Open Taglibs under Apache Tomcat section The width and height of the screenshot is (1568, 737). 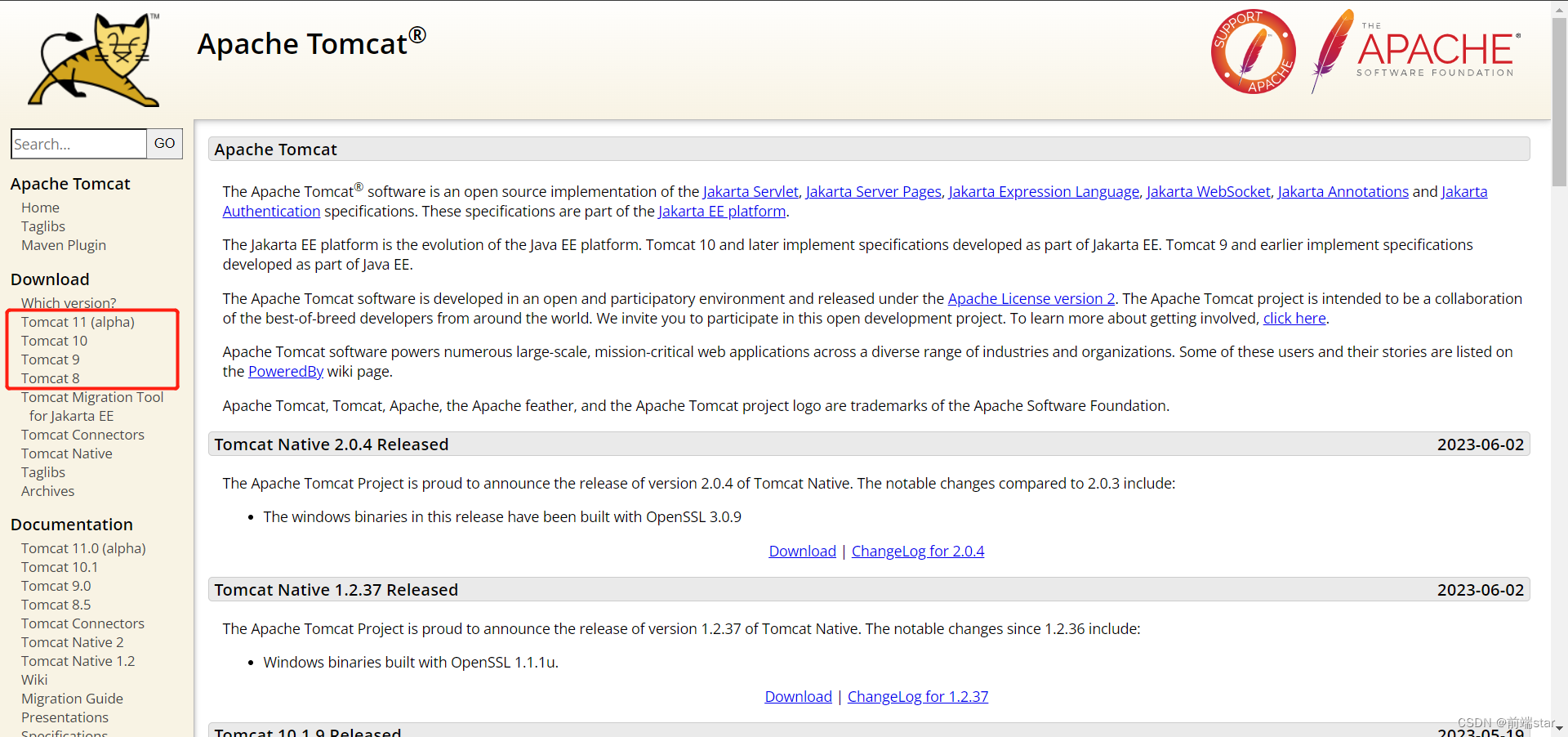pos(43,226)
